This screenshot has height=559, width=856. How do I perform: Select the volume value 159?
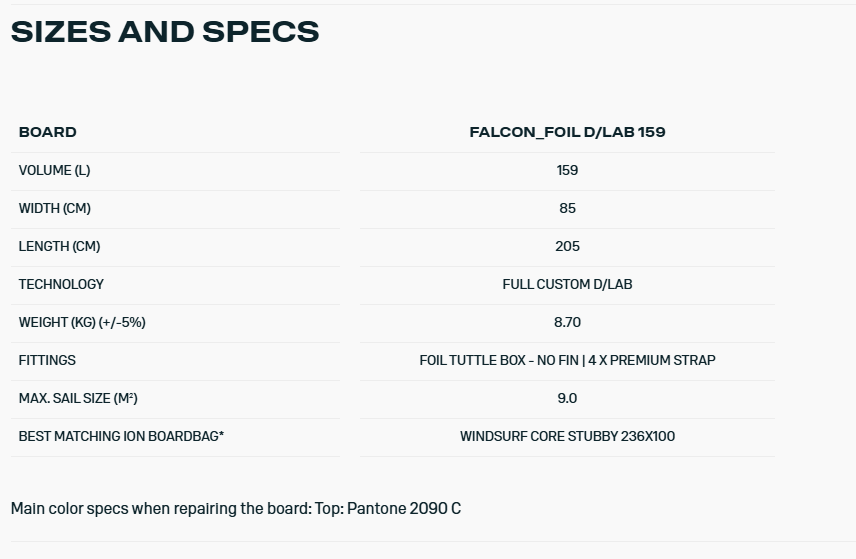(x=567, y=170)
